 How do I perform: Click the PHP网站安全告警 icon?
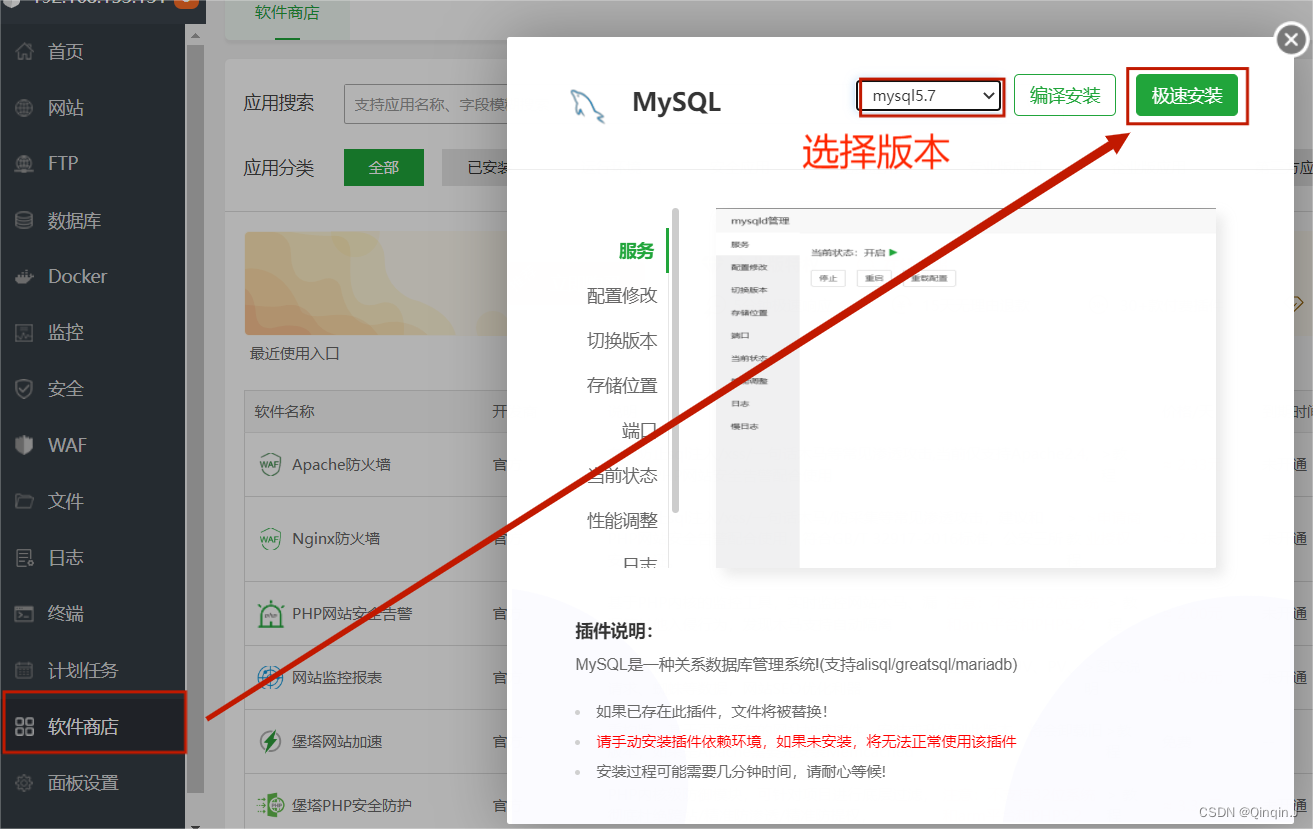[x=270, y=614]
